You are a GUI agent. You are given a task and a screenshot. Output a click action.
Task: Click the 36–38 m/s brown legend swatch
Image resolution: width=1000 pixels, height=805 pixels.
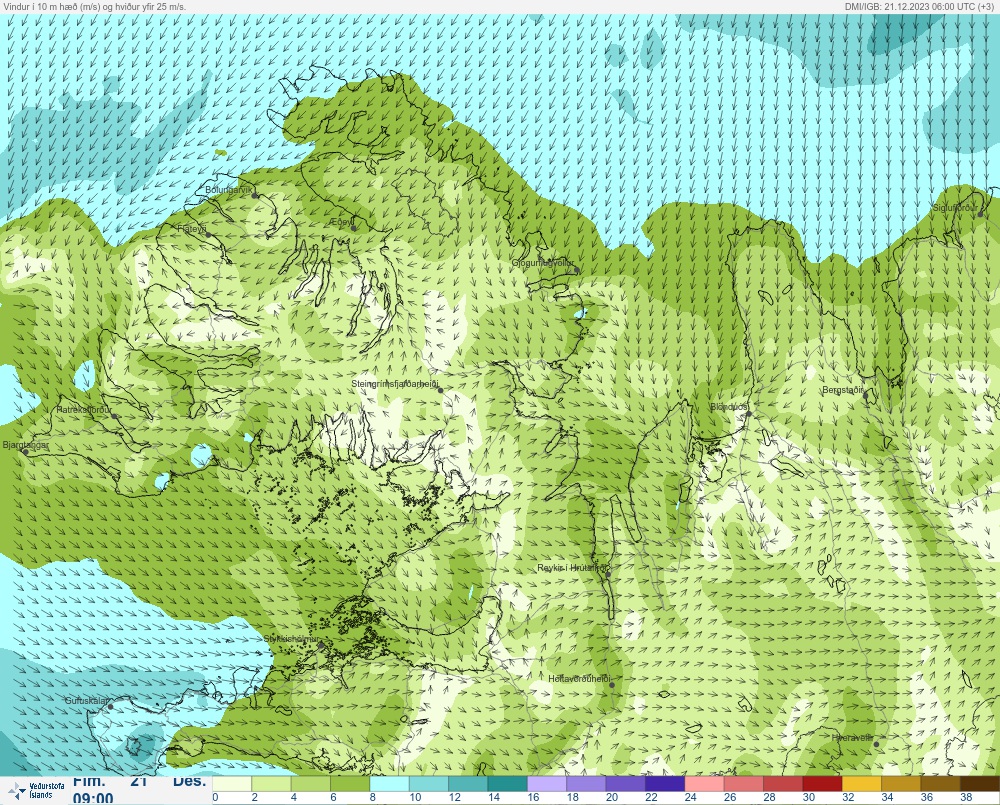pos(940,783)
